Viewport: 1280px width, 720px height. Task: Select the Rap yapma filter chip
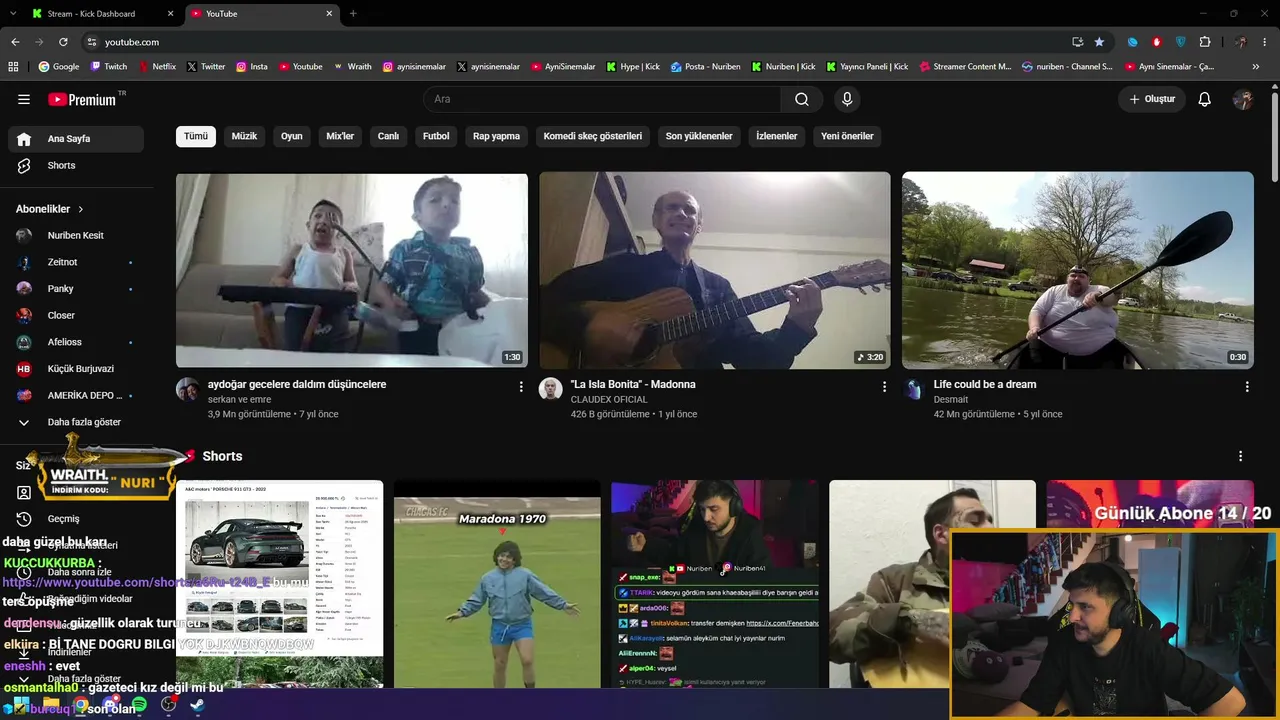496,136
